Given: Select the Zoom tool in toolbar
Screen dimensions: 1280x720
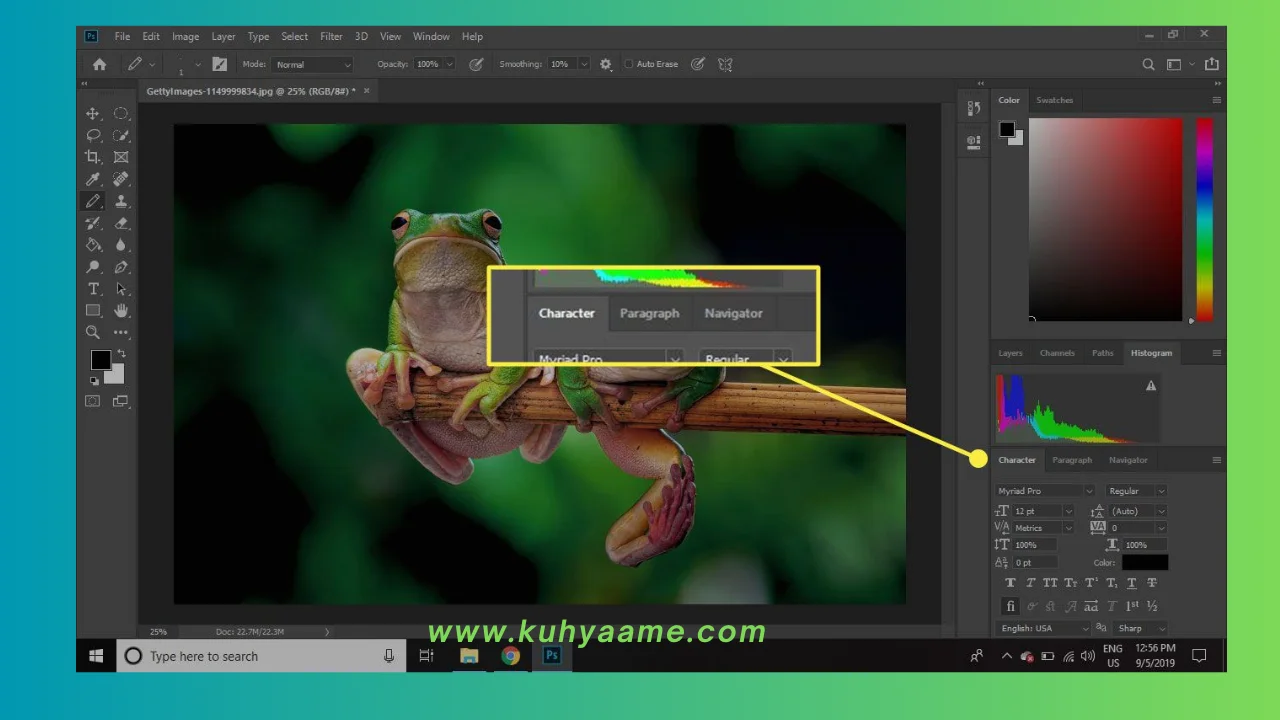Looking at the screenshot, I should click(x=93, y=332).
